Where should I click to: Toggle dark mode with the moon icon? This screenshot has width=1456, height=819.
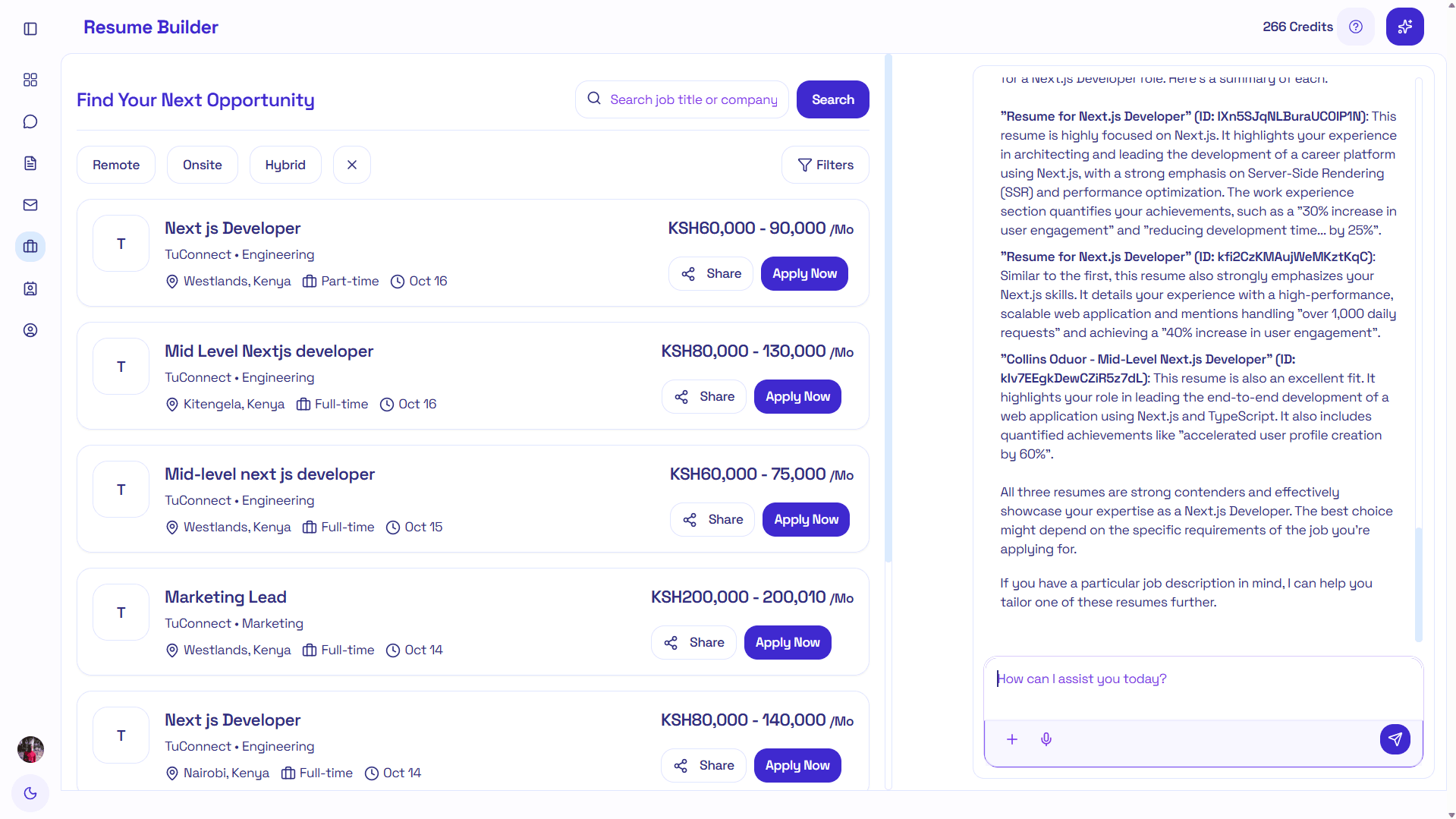pyautogui.click(x=30, y=793)
